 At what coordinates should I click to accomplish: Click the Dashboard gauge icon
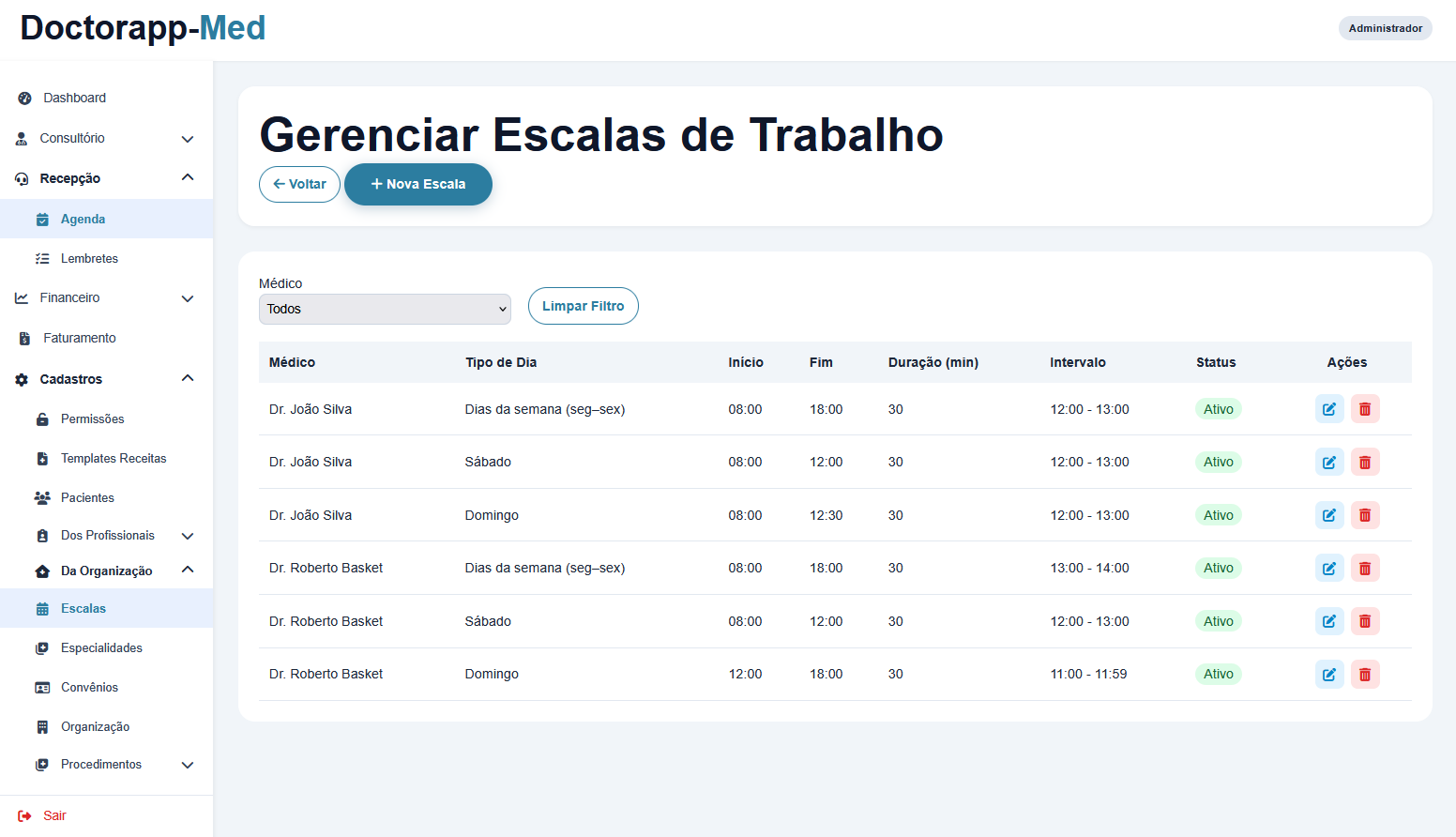click(x=24, y=98)
